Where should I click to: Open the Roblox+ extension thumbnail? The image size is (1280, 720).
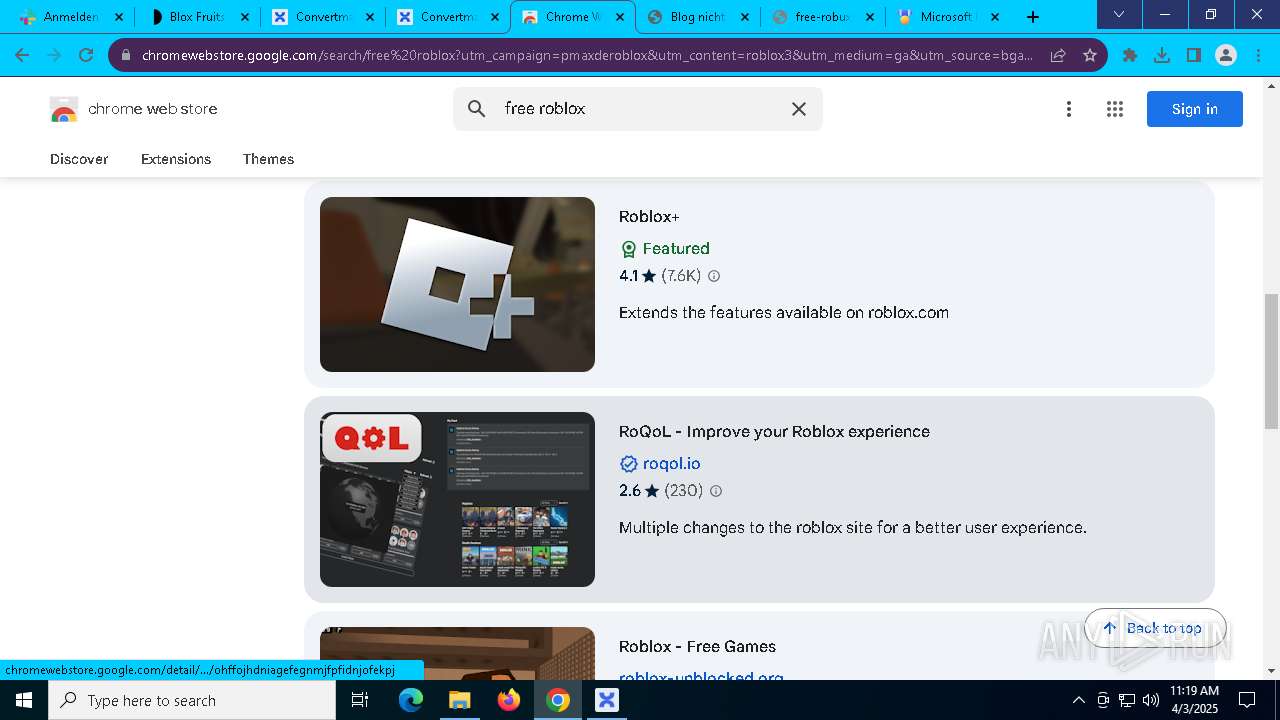[457, 284]
